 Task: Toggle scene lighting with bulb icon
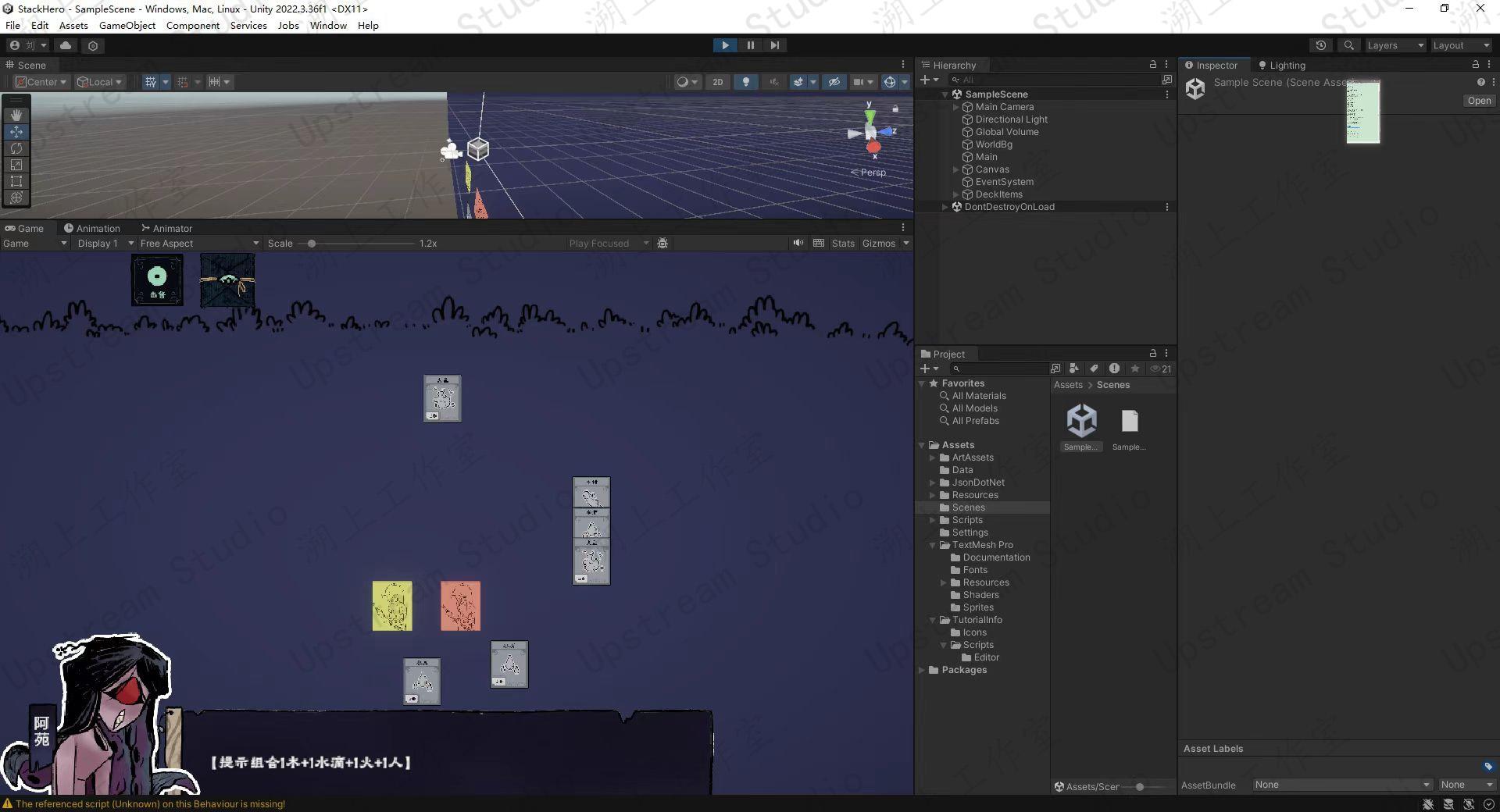(x=745, y=82)
